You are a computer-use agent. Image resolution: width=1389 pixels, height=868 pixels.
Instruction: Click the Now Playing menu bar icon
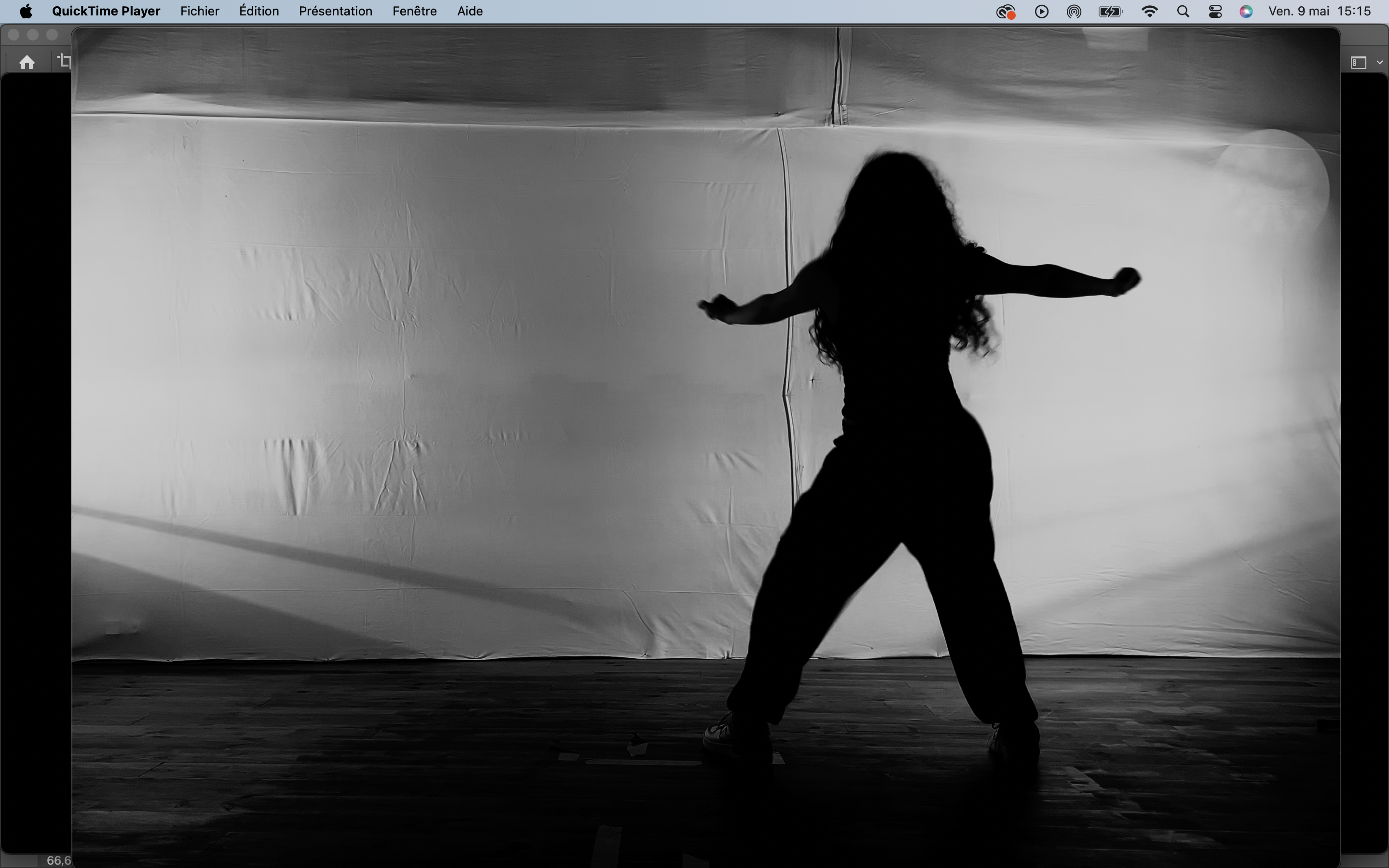(x=1041, y=12)
